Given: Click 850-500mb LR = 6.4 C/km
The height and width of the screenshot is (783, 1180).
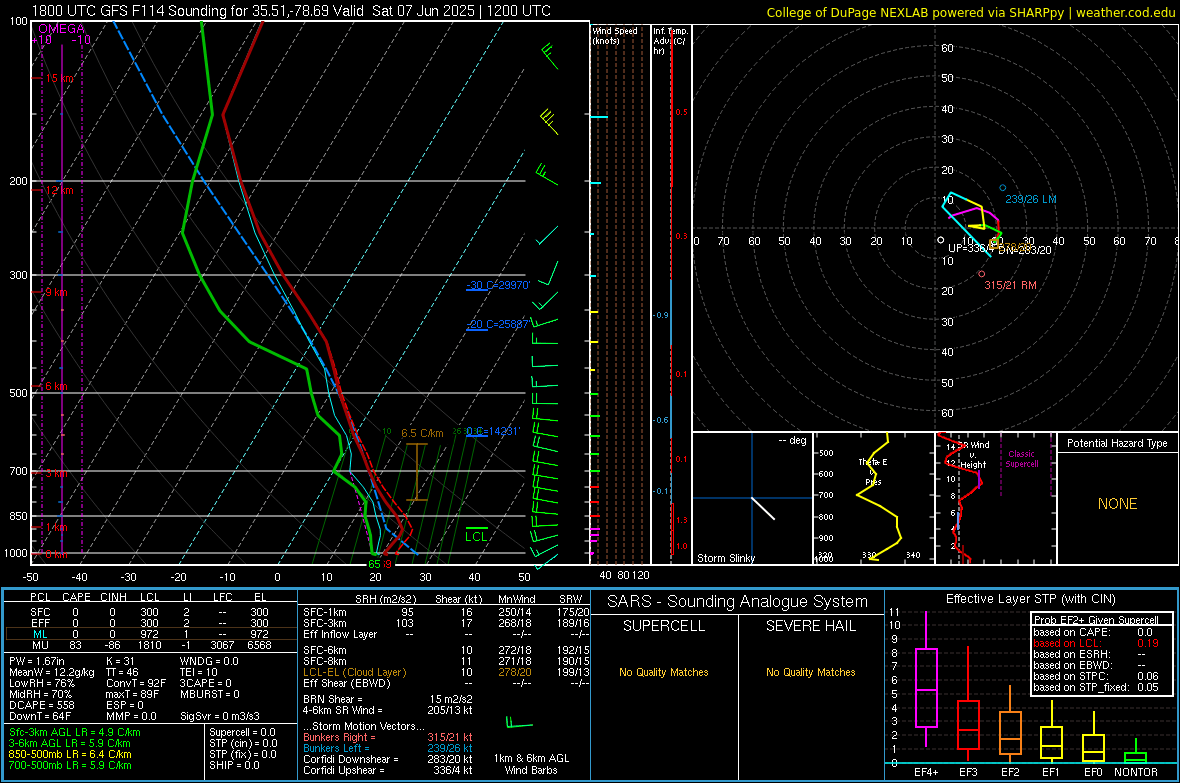Looking at the screenshot, I should coord(70,754).
